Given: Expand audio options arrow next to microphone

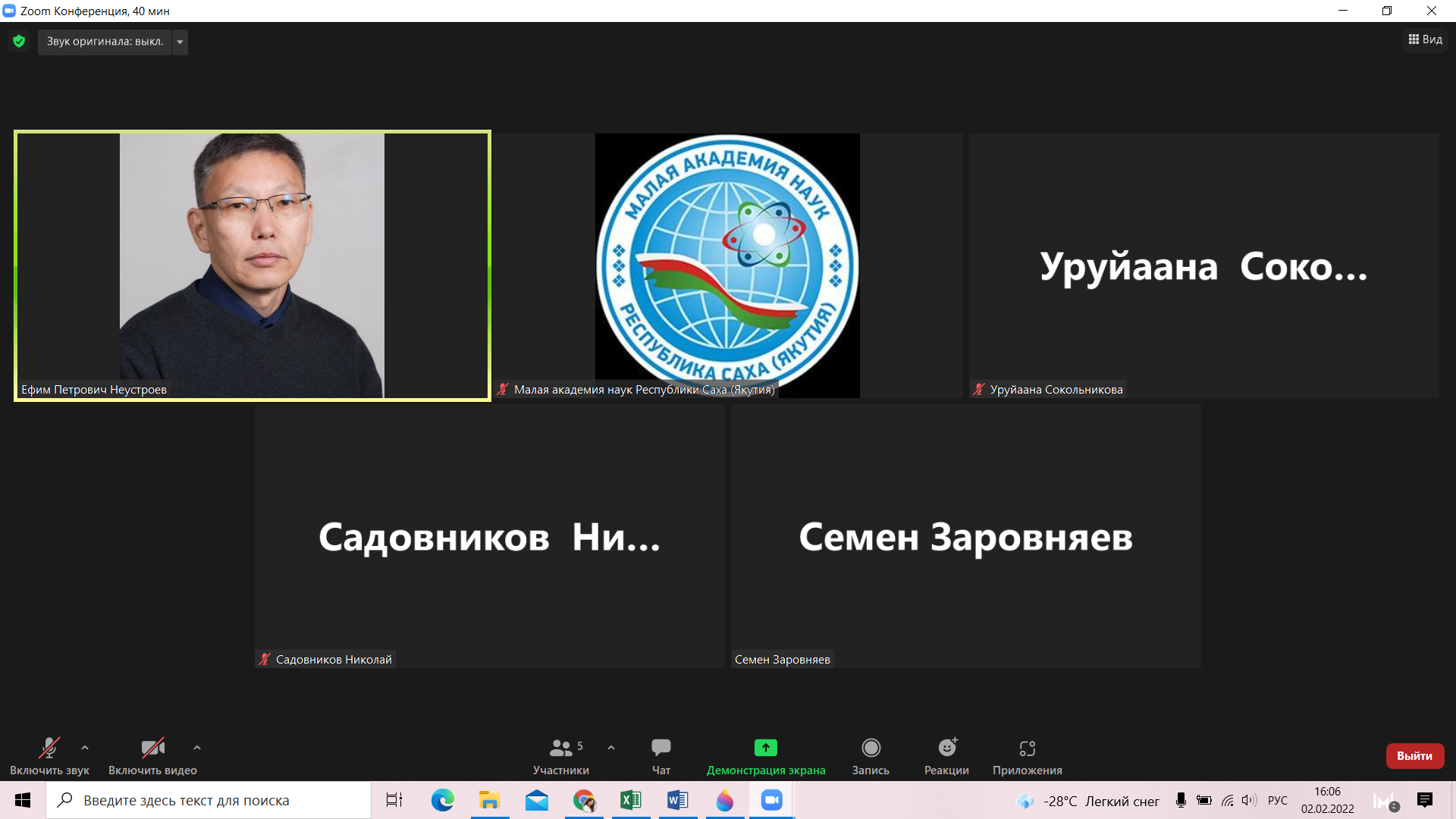Looking at the screenshot, I should (85, 748).
